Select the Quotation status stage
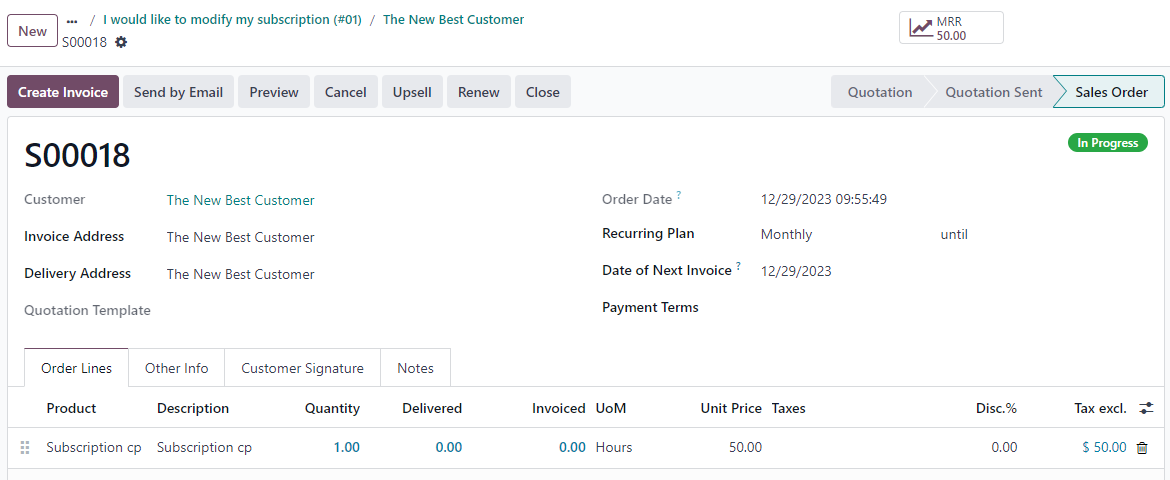Screen dimensions: 1170x480 (x=880, y=92)
